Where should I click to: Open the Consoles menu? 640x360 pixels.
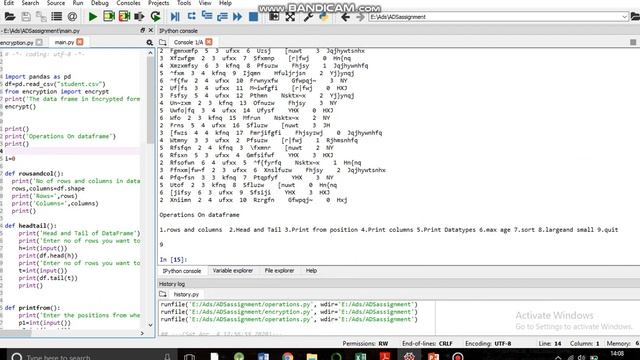128,3
